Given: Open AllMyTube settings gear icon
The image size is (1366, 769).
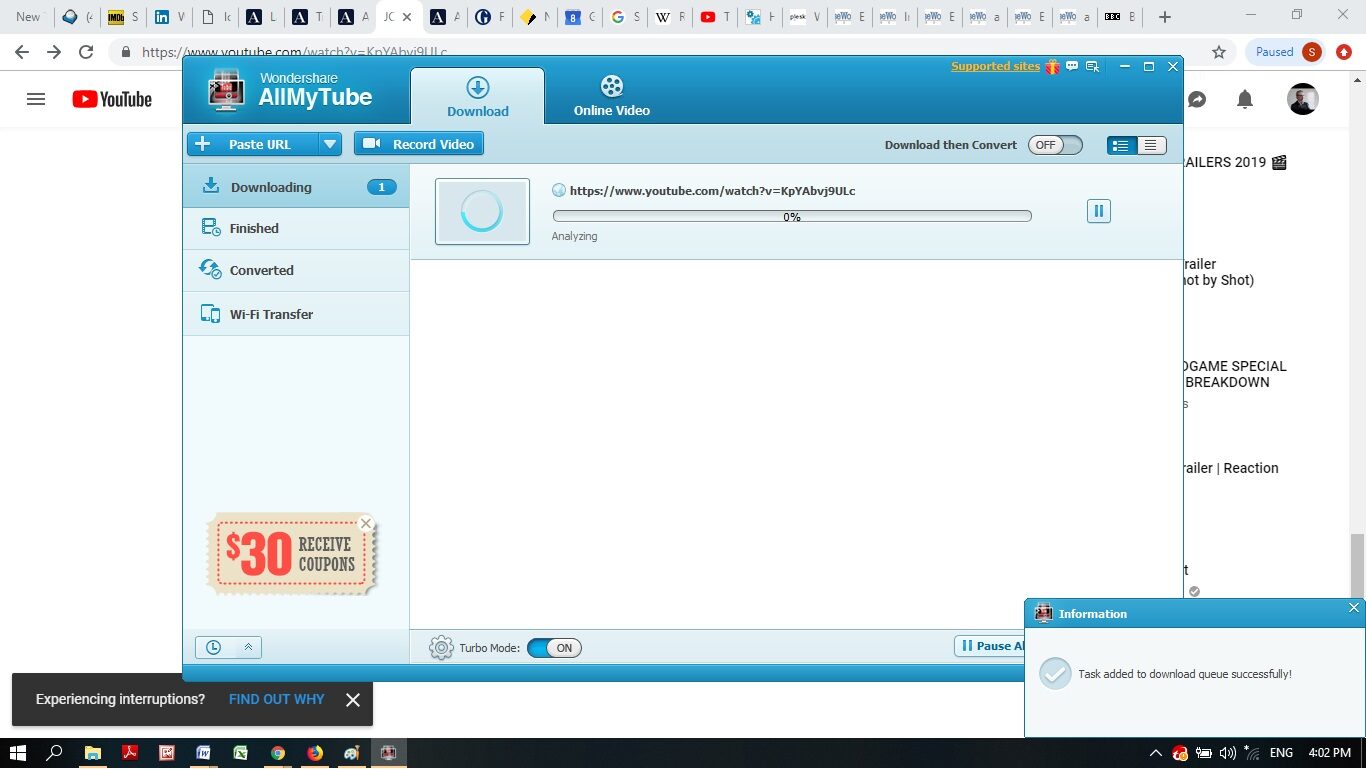Looking at the screenshot, I should [441, 648].
